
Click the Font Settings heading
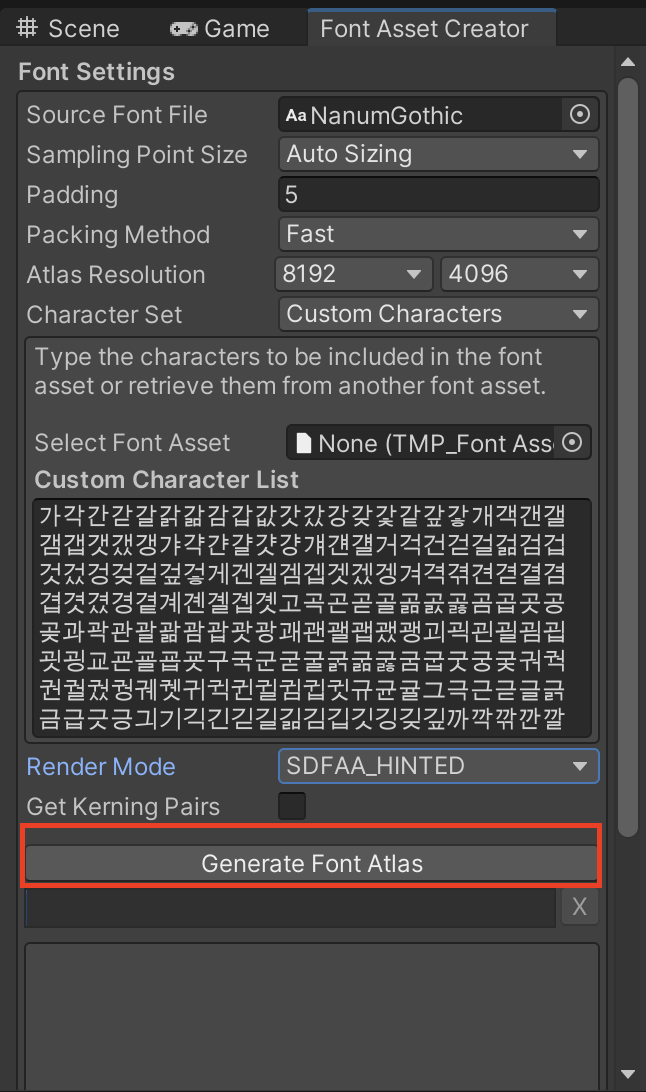click(x=97, y=72)
